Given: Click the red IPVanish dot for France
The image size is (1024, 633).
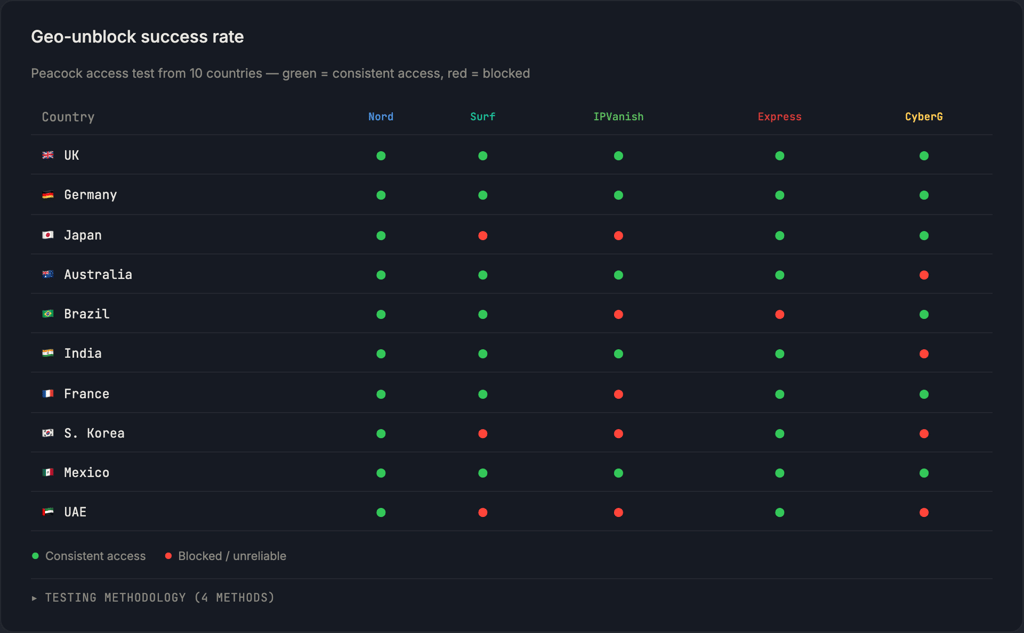Looking at the screenshot, I should point(618,395).
